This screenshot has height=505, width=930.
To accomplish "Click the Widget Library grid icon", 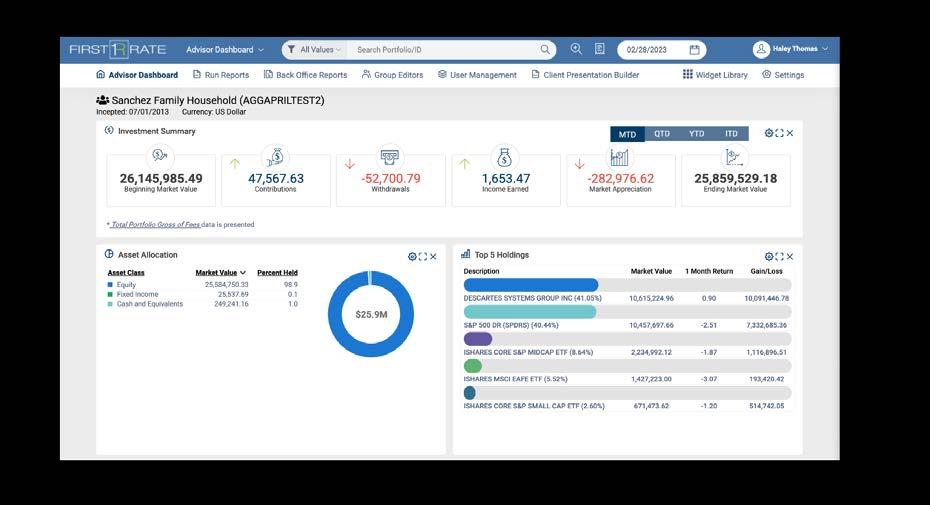I will tap(687, 74).
